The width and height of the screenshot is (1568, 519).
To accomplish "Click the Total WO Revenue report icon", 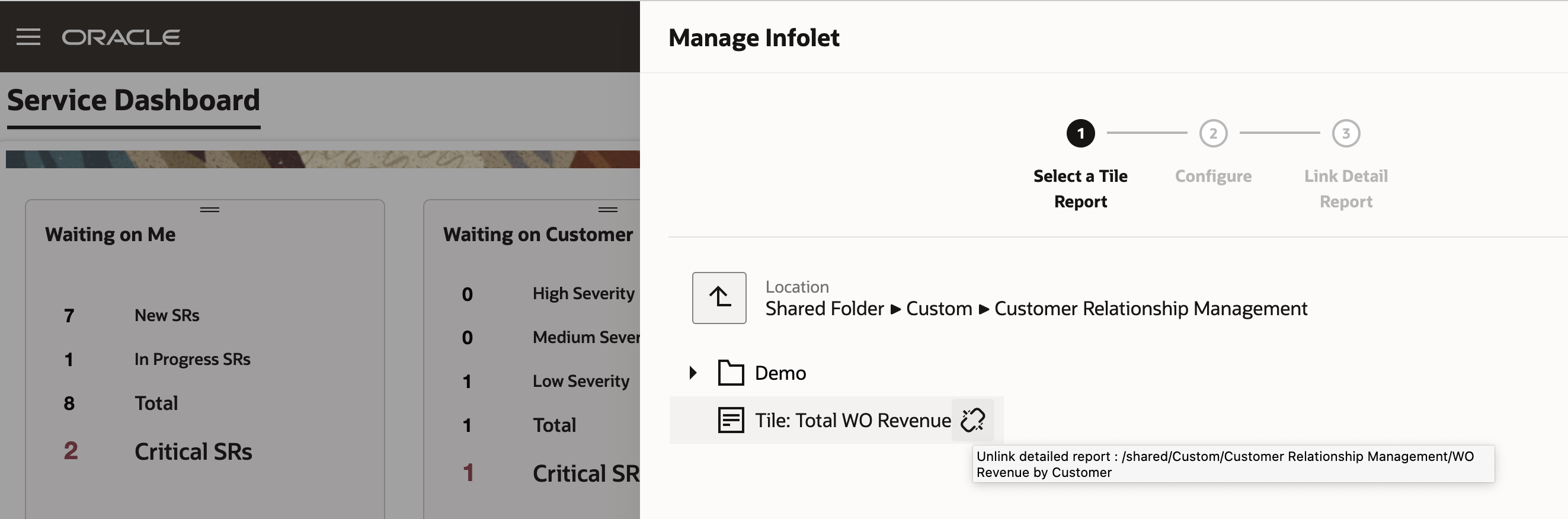I will pos(731,421).
